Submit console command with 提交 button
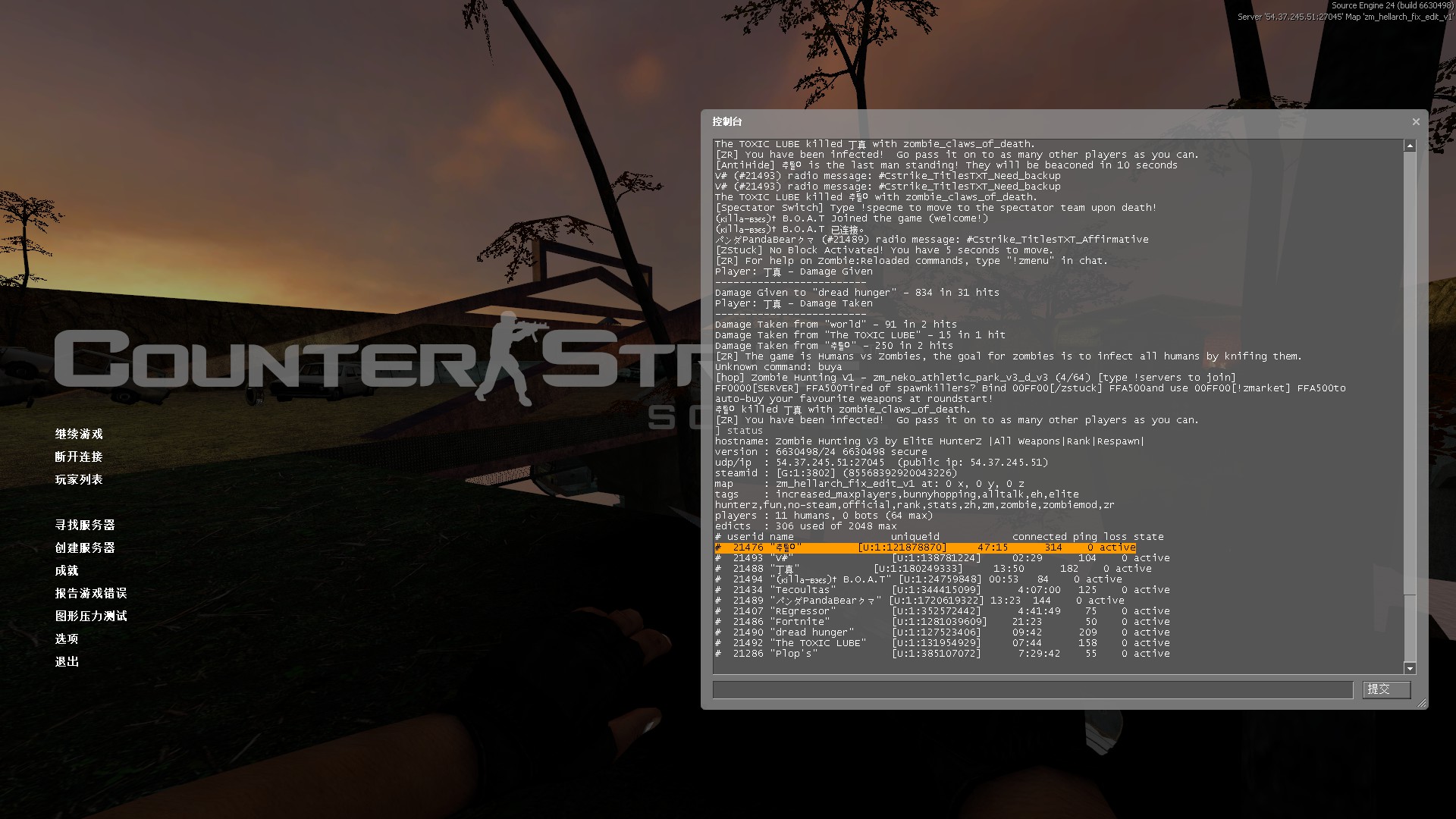The image size is (1456, 819). (x=1386, y=689)
